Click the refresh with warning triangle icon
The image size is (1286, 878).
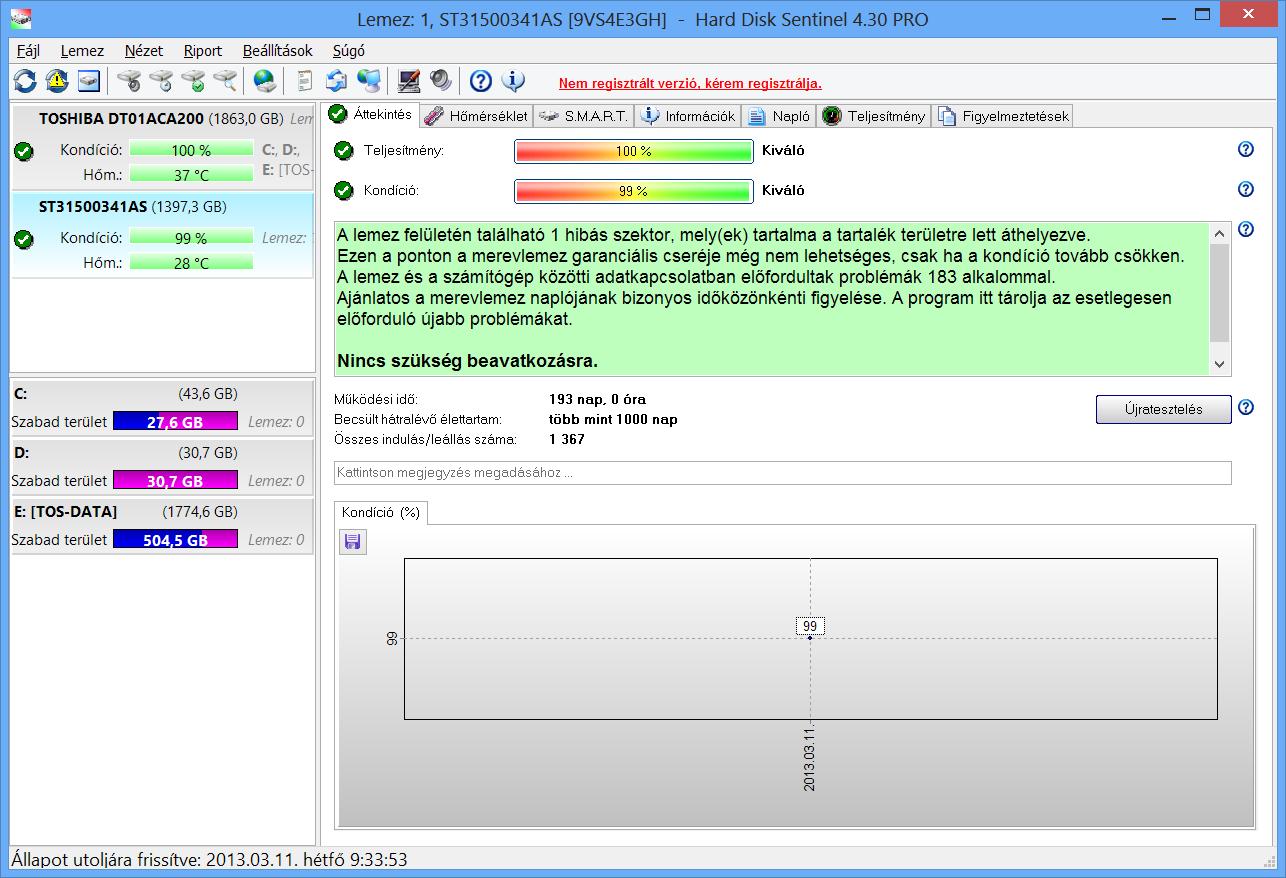coord(57,81)
